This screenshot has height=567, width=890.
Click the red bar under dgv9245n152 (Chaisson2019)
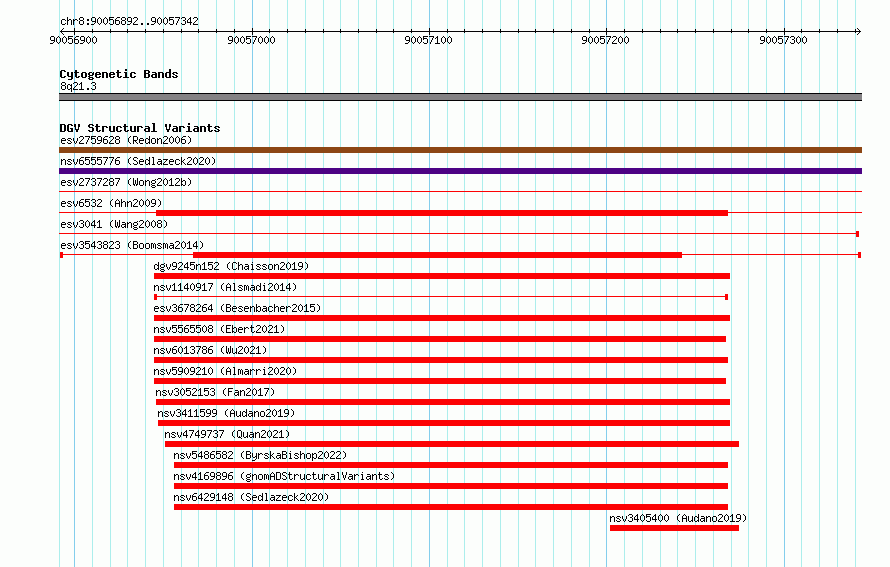click(442, 276)
